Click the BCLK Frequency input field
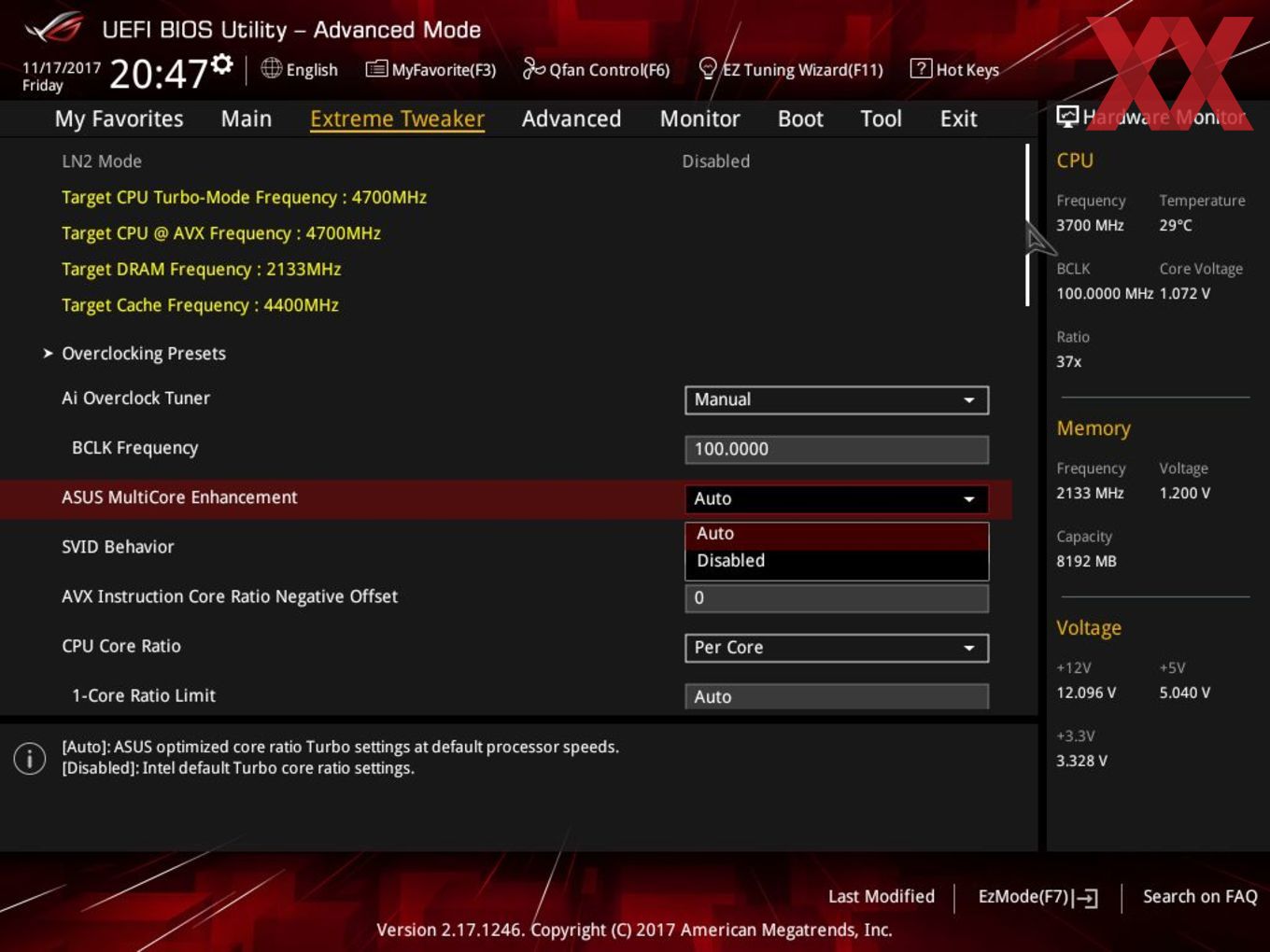This screenshot has height=952, width=1270. 837,450
